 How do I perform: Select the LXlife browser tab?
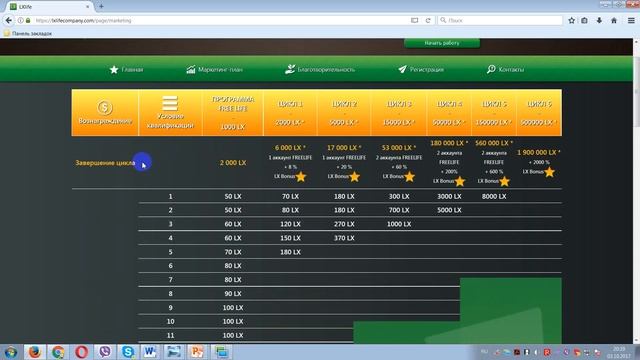coord(50,7)
